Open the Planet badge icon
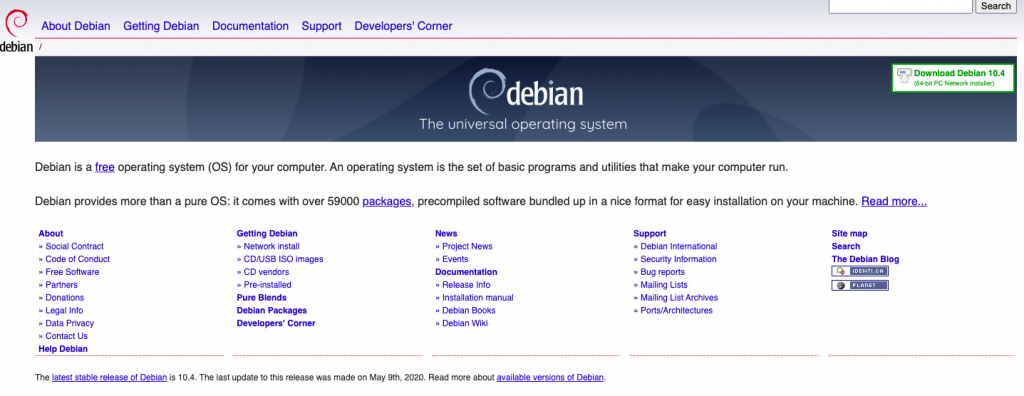 [x=859, y=286]
